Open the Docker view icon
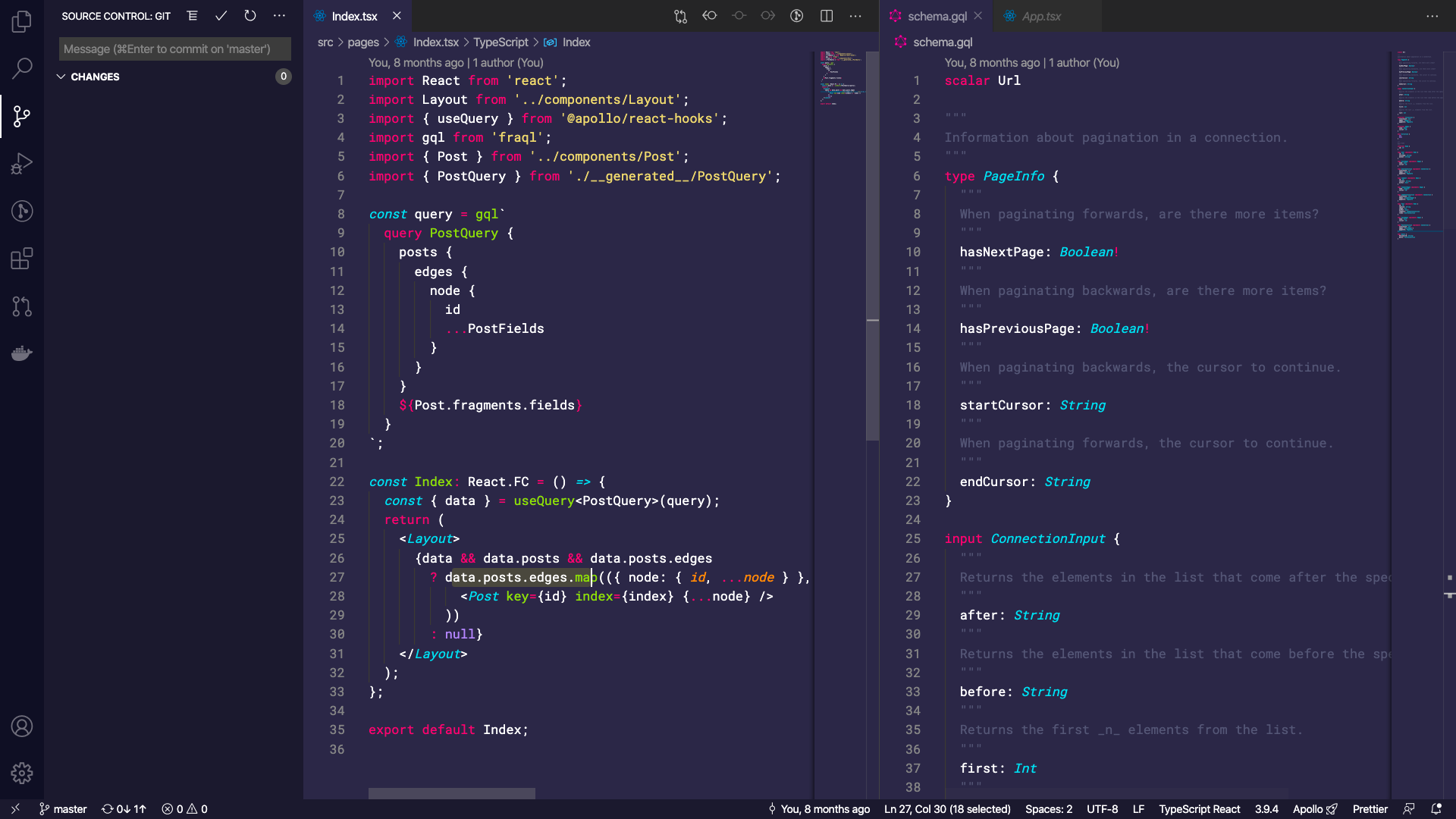The height and width of the screenshot is (819, 1456). click(22, 353)
